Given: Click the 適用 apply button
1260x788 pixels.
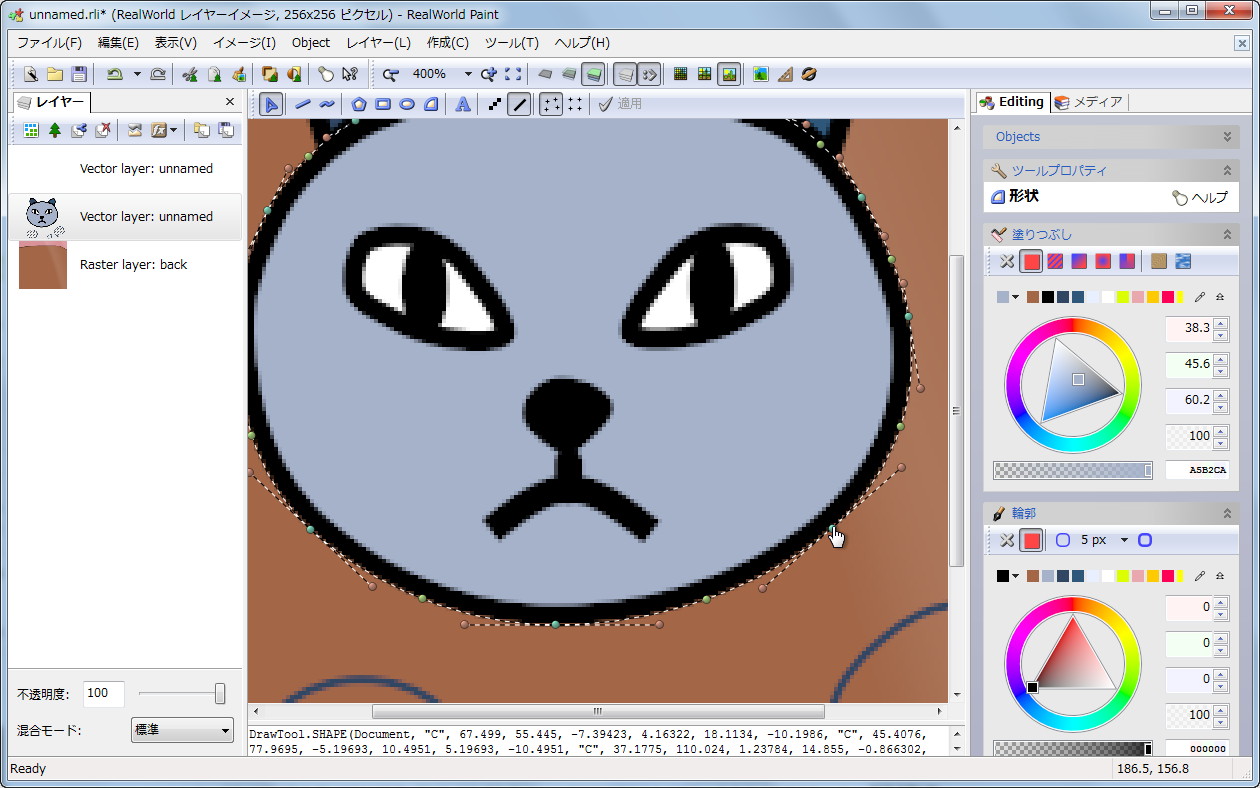Looking at the screenshot, I should (620, 104).
